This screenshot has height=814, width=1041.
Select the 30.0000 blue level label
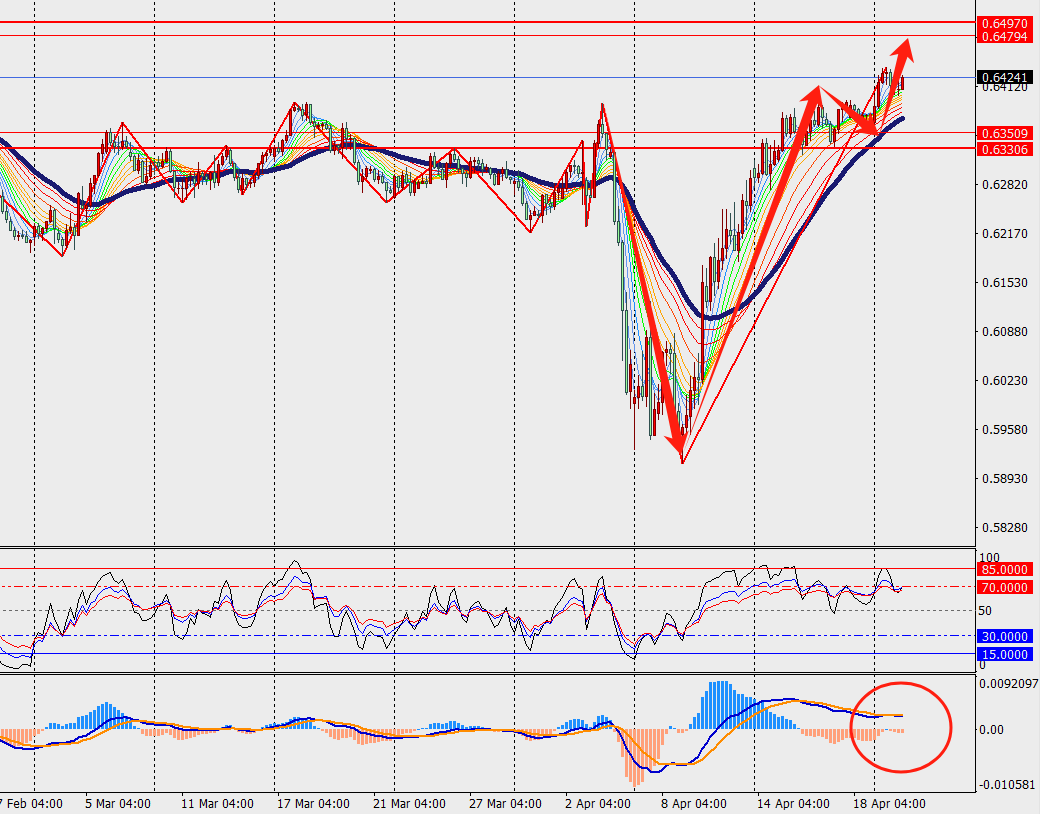pos(1005,636)
